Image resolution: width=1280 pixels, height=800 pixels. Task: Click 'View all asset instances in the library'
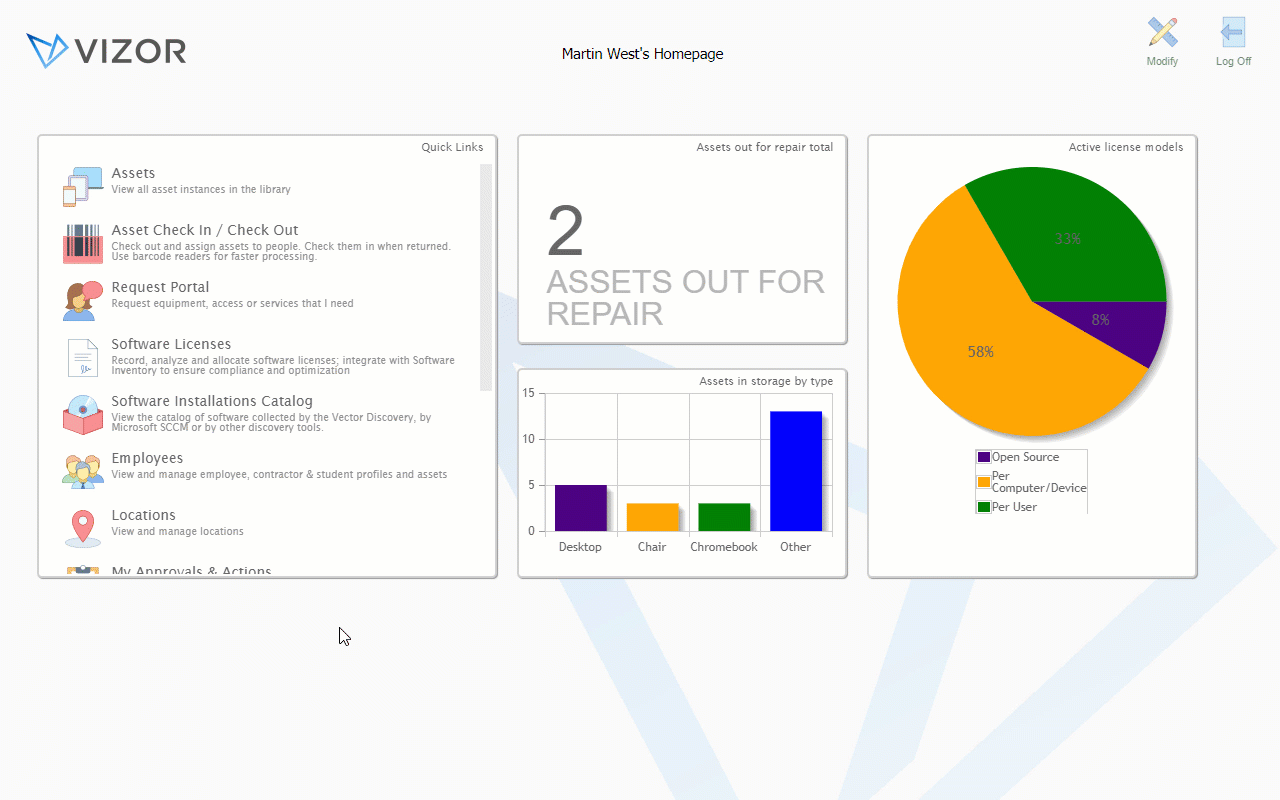[x=201, y=189]
